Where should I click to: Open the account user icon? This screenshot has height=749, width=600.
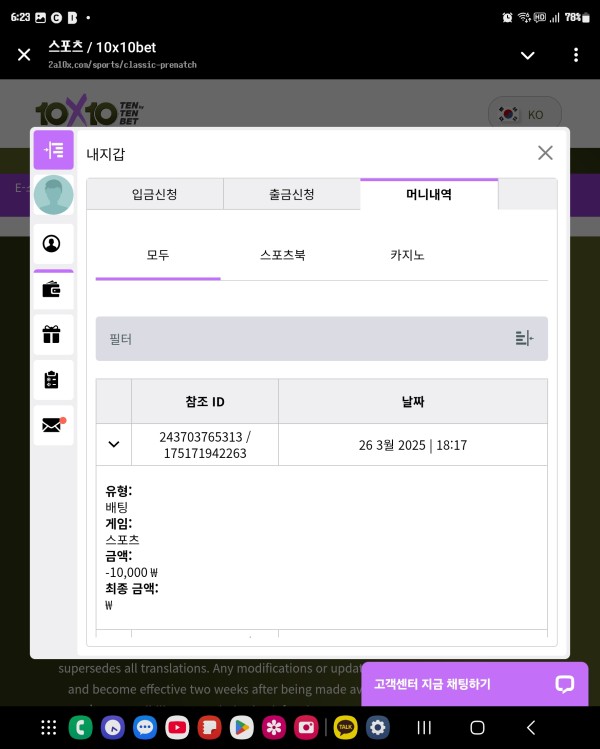(x=53, y=243)
